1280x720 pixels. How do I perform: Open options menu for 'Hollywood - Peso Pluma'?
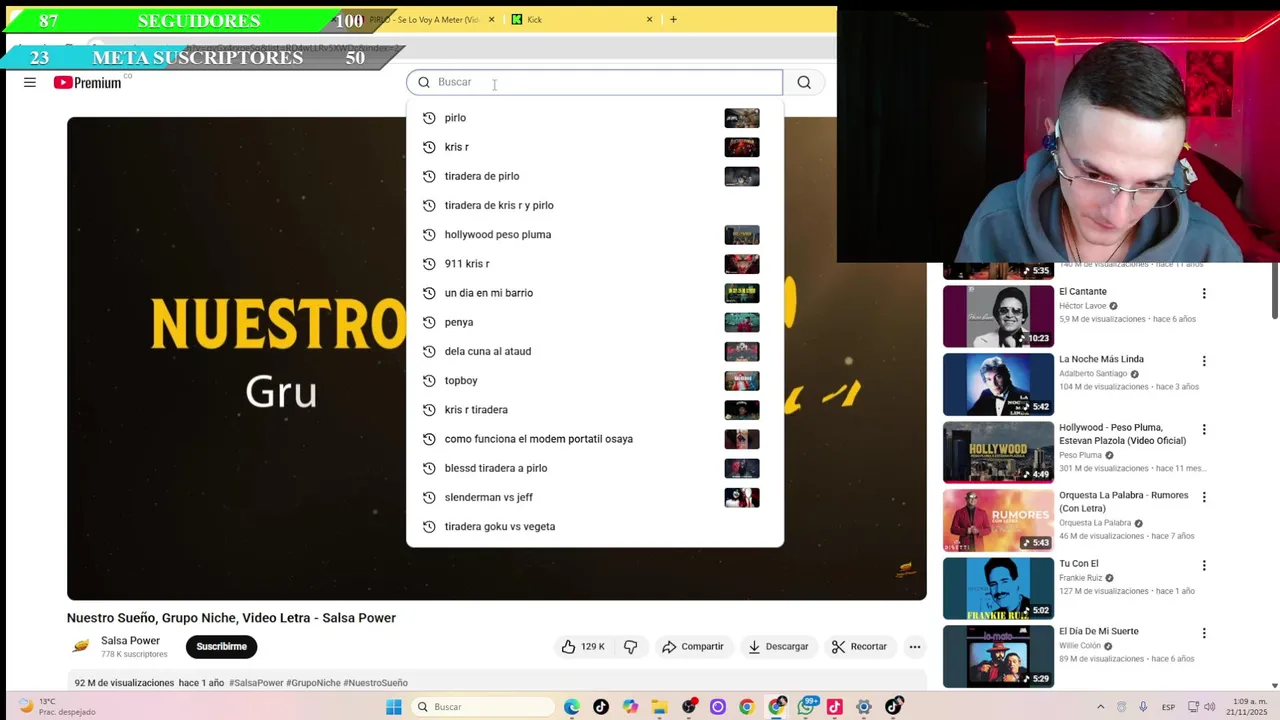(1204, 430)
